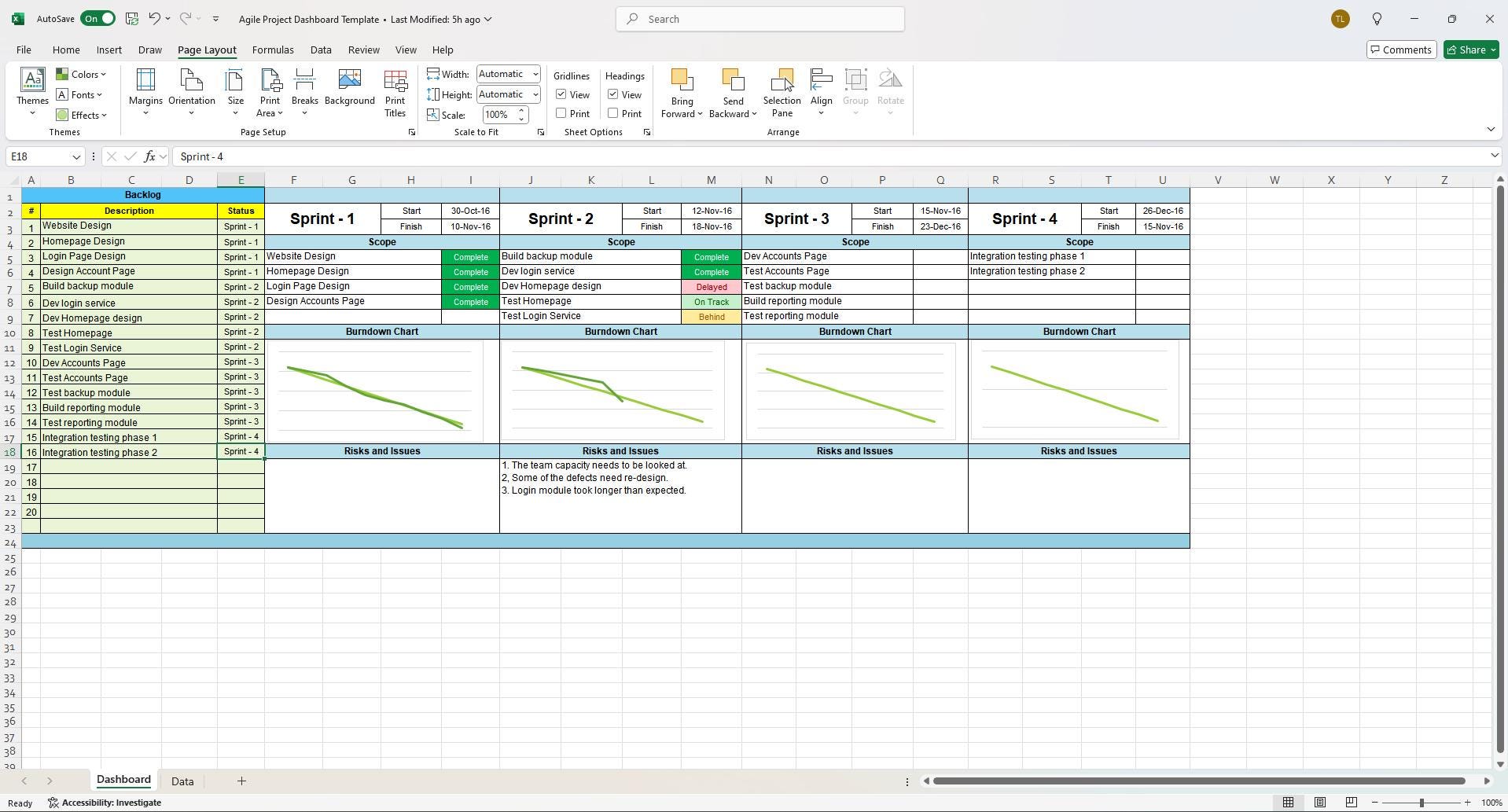Screen dimensions: 1508x812
Task: Switch to the Formulas ribbon tab
Action: (272, 49)
